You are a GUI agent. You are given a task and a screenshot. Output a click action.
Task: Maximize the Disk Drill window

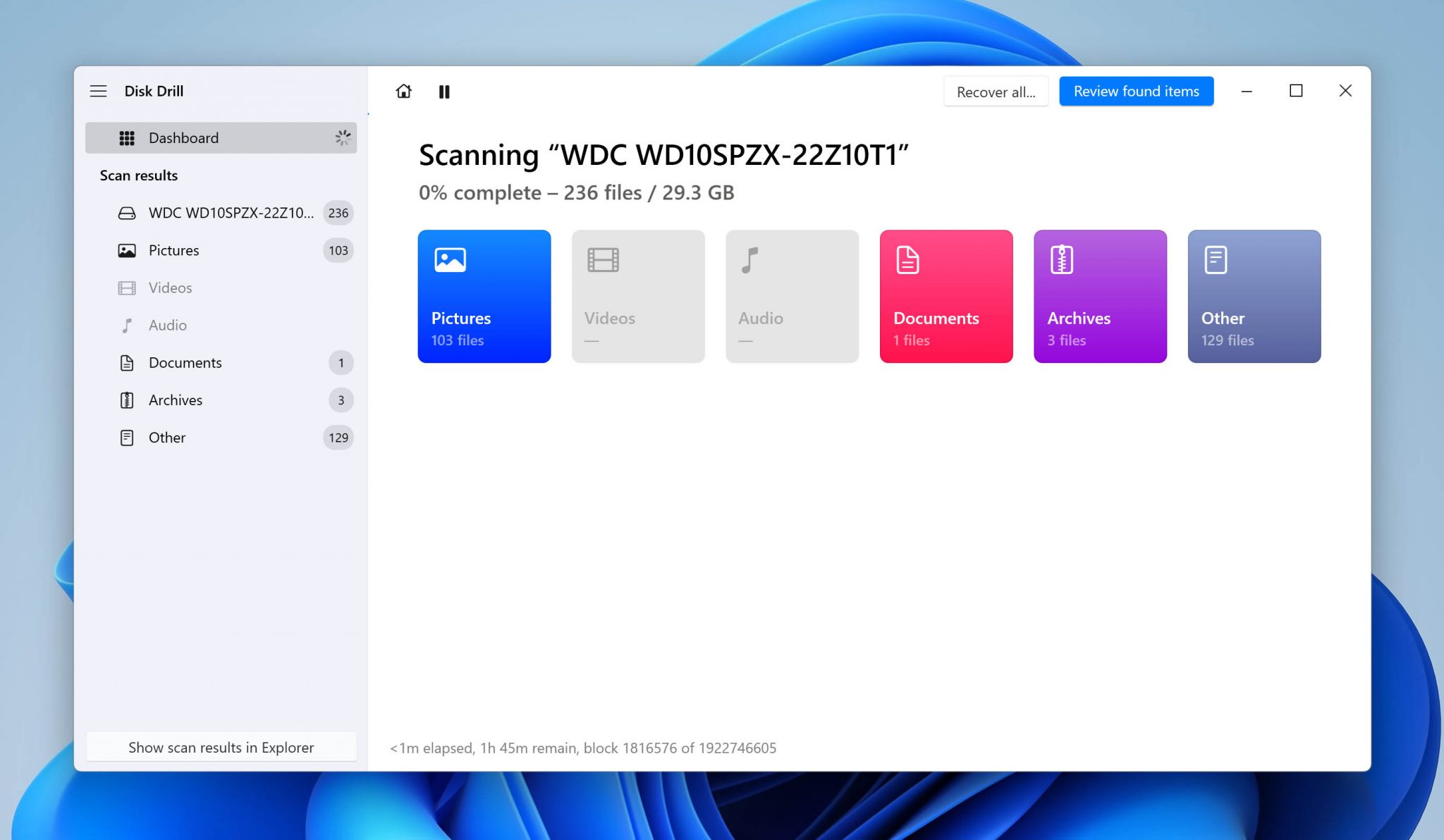[1295, 91]
